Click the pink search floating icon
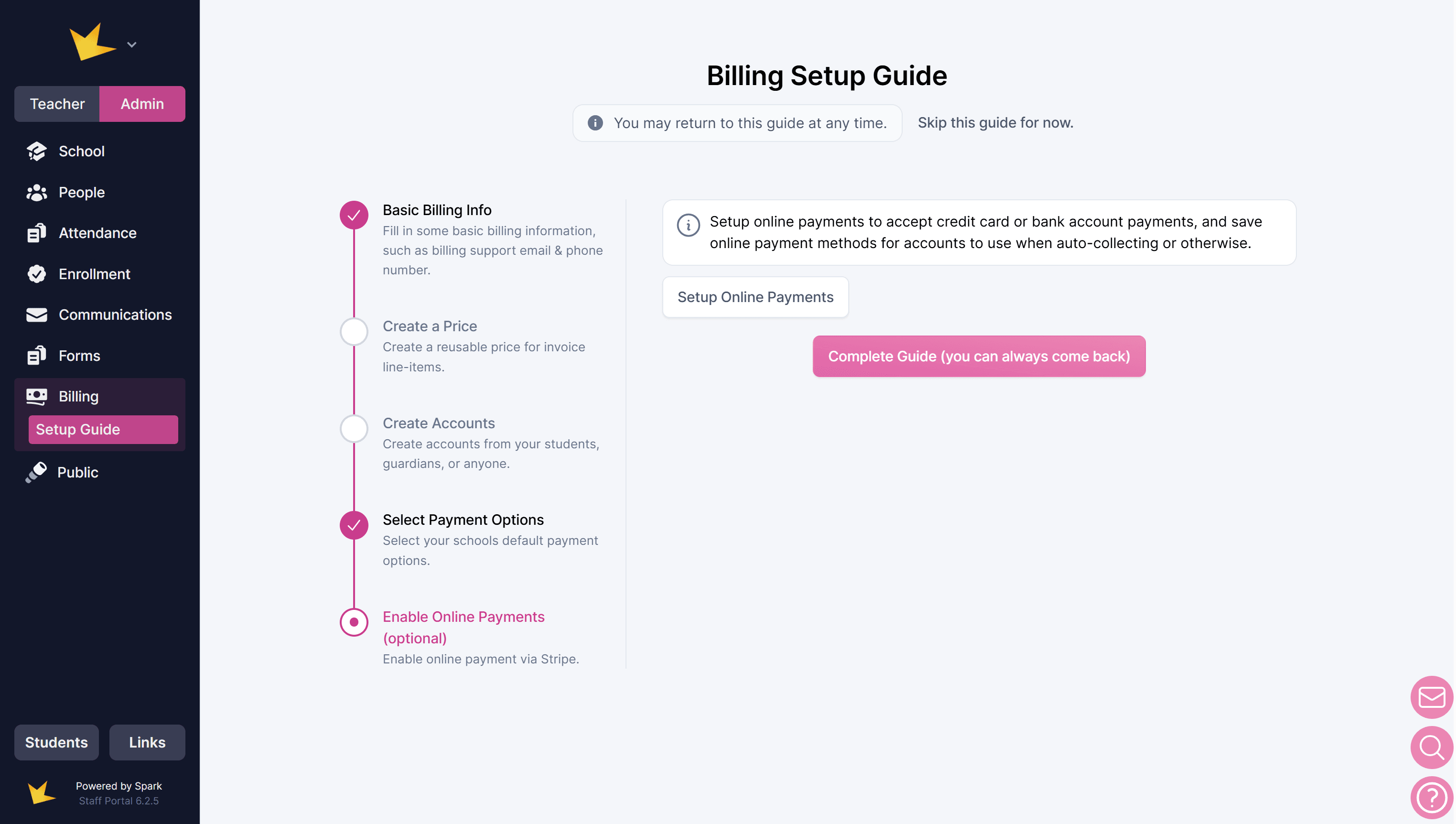1456x824 pixels. [x=1431, y=747]
